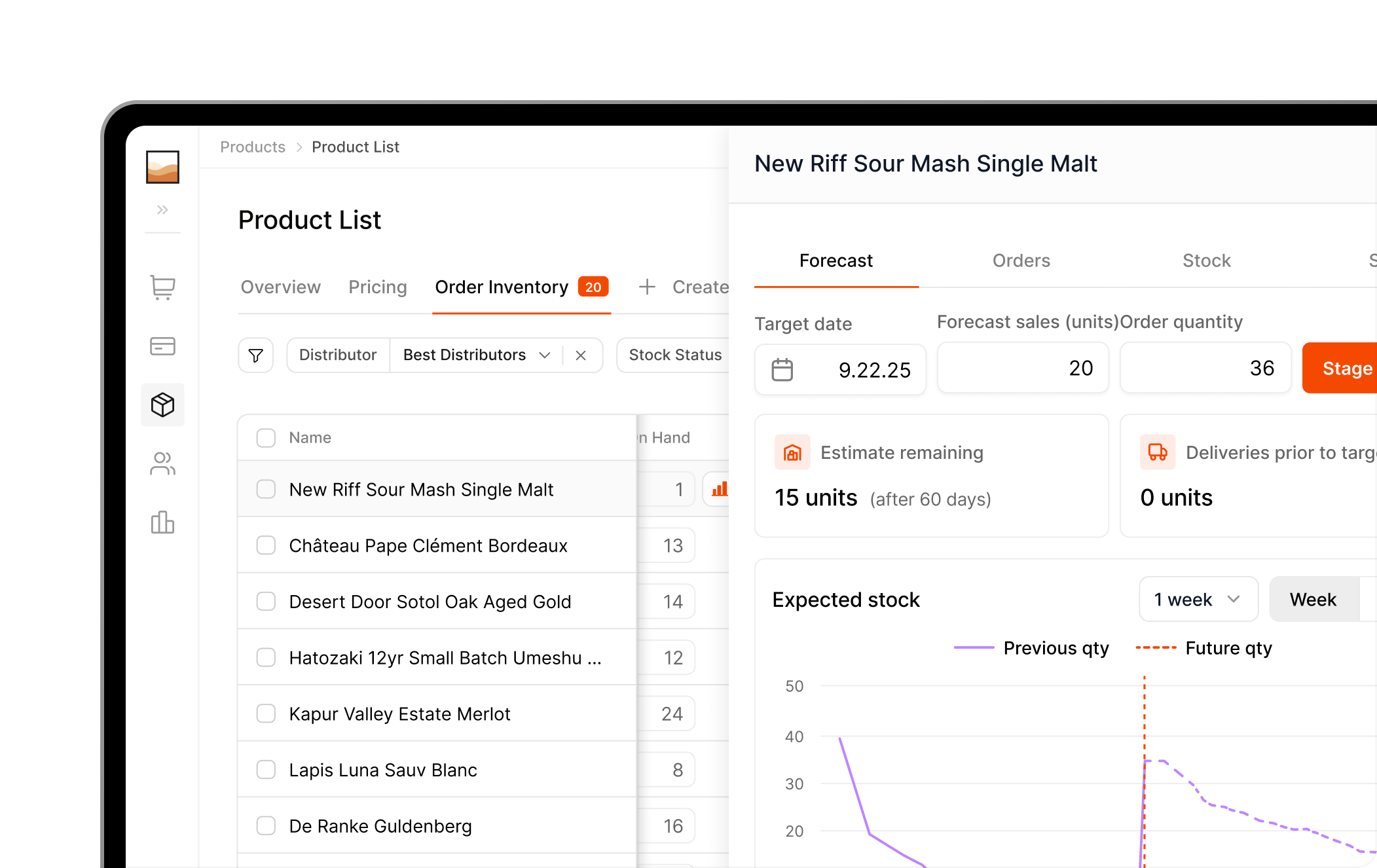Switch to the Orders tab
The height and width of the screenshot is (868, 1377).
pos(1021,261)
